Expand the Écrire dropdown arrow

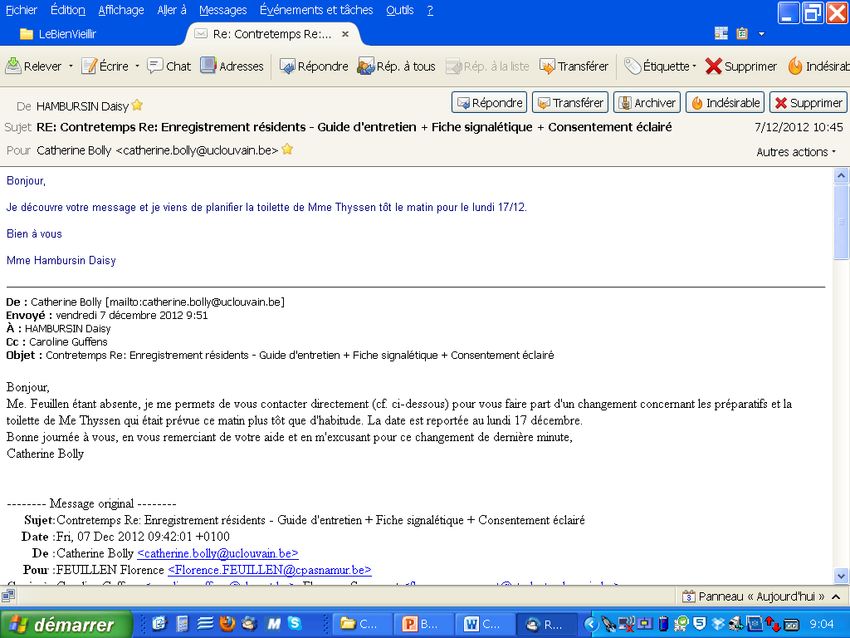pos(137,66)
